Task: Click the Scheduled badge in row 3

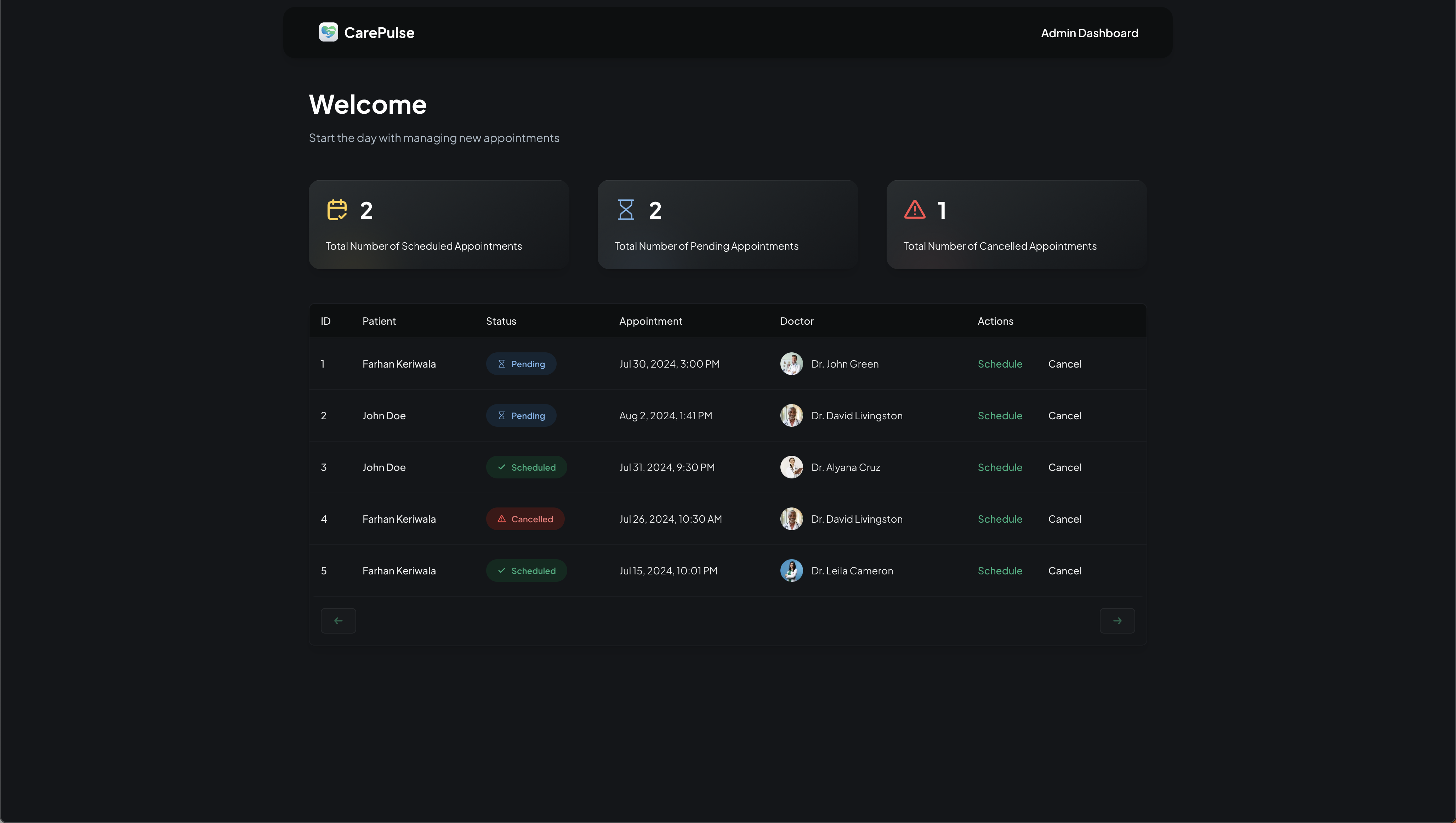Action: pyautogui.click(x=526, y=467)
